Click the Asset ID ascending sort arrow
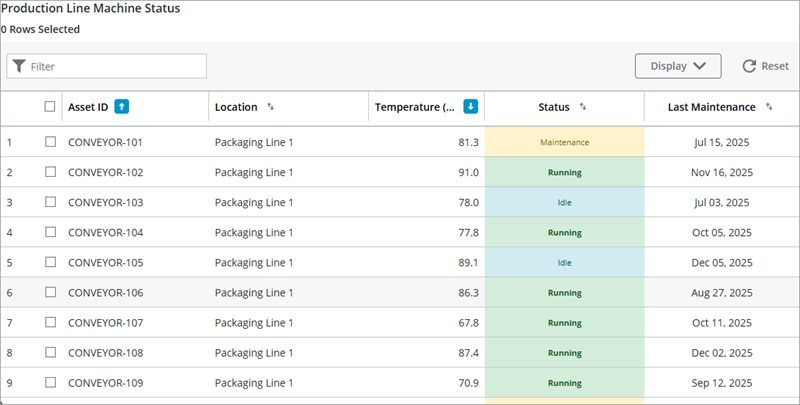800x405 pixels. [x=121, y=107]
